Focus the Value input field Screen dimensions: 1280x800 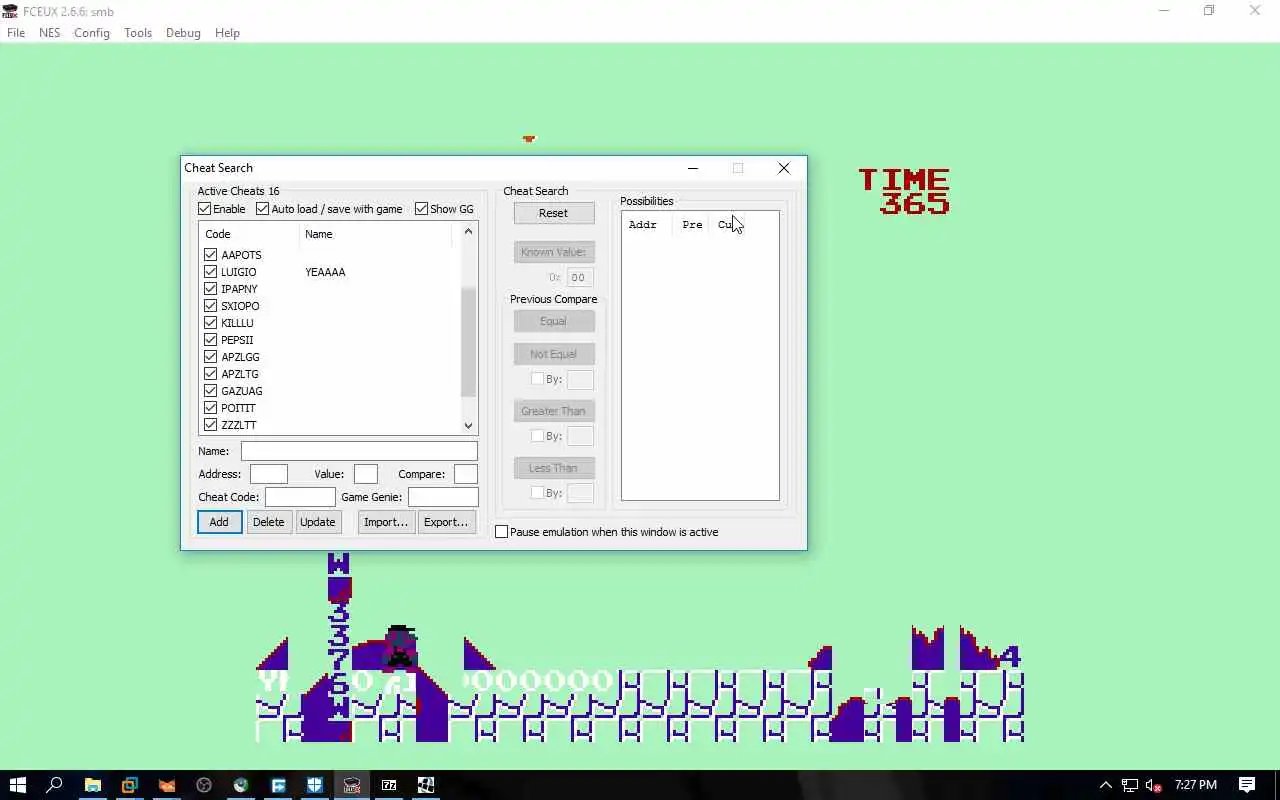pos(366,474)
